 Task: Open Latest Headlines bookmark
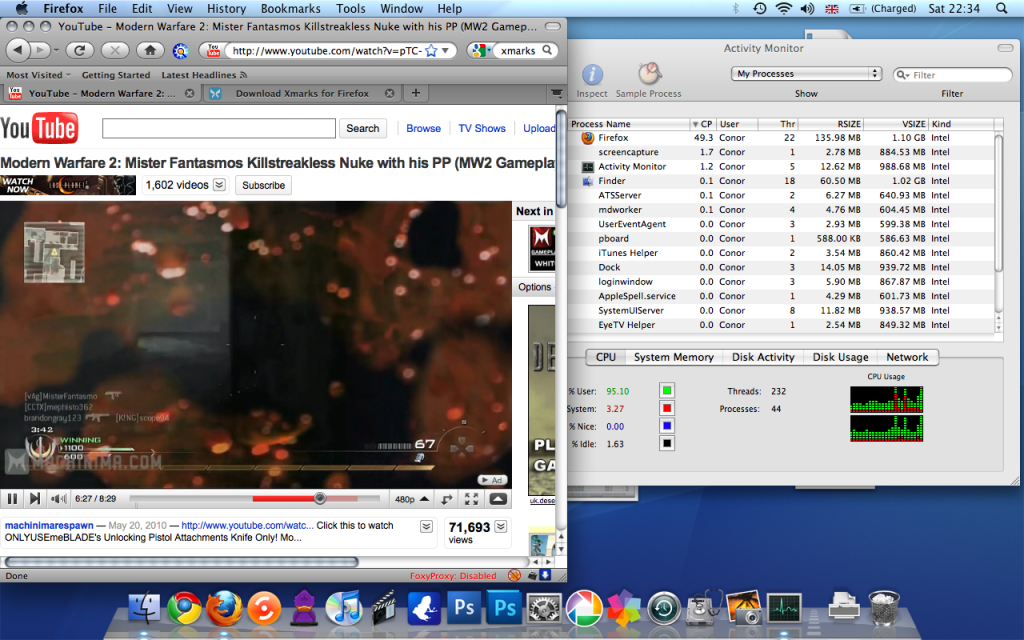tap(204, 75)
